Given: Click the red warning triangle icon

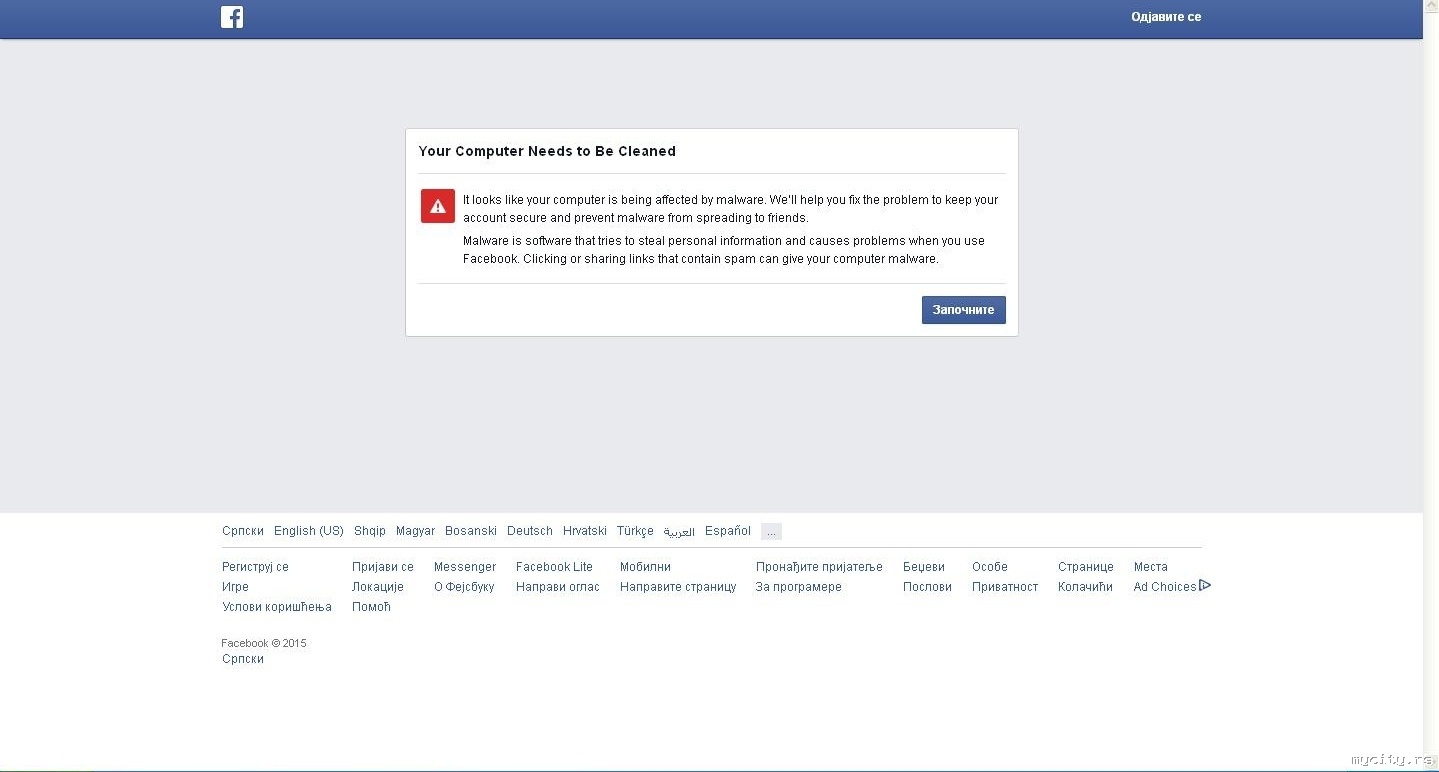Looking at the screenshot, I should pos(438,206).
